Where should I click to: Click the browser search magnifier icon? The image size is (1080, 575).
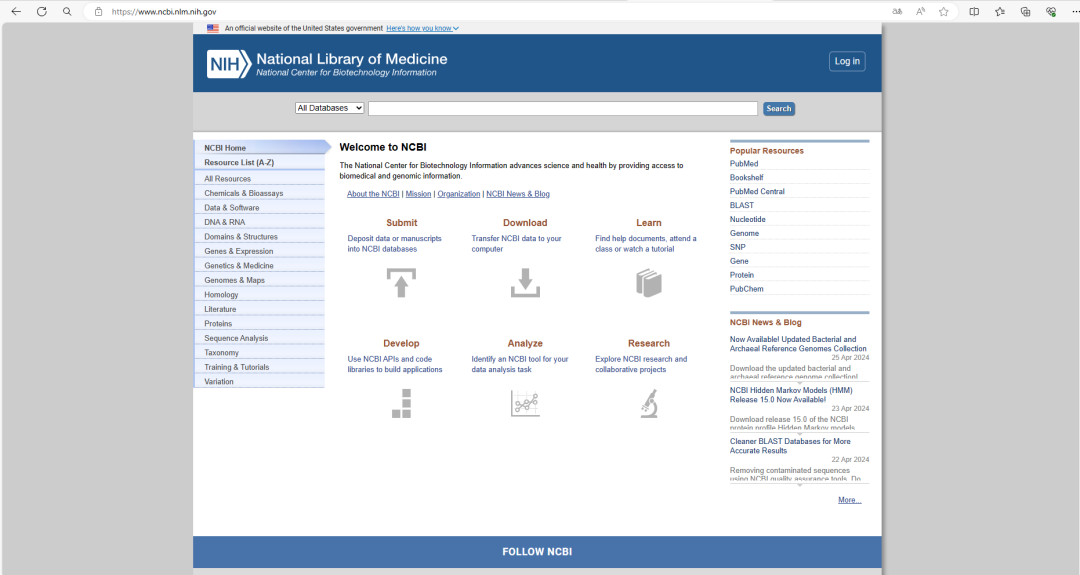(x=67, y=11)
